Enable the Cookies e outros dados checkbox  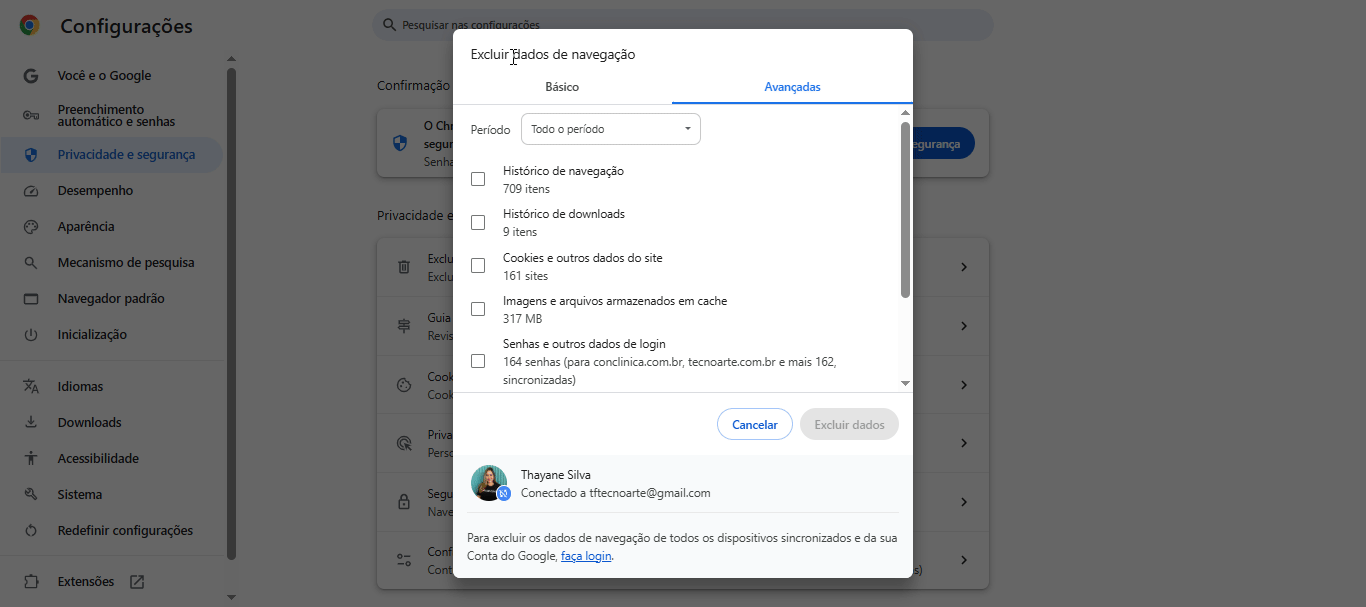(x=478, y=266)
